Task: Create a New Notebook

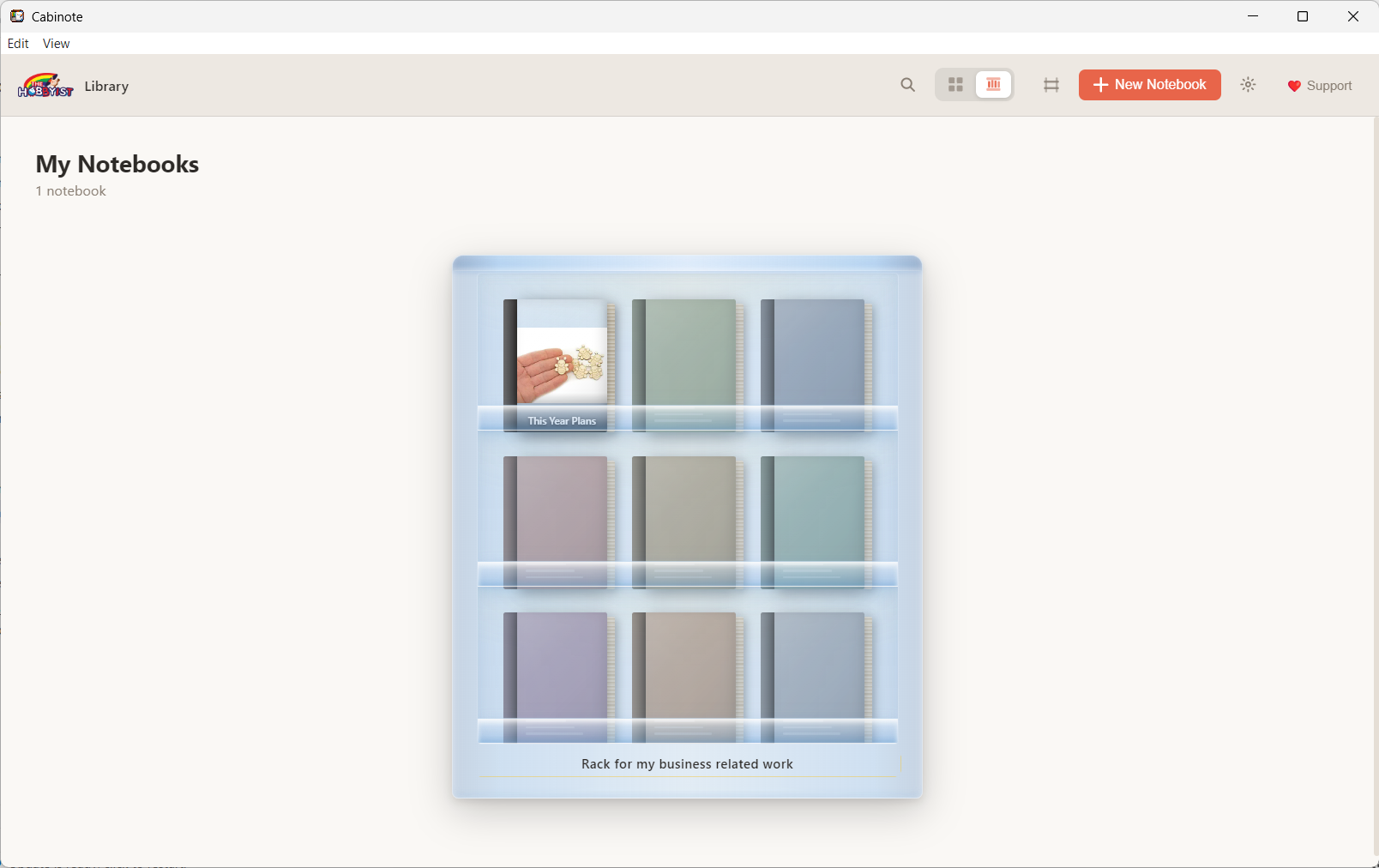Action: coord(1149,85)
